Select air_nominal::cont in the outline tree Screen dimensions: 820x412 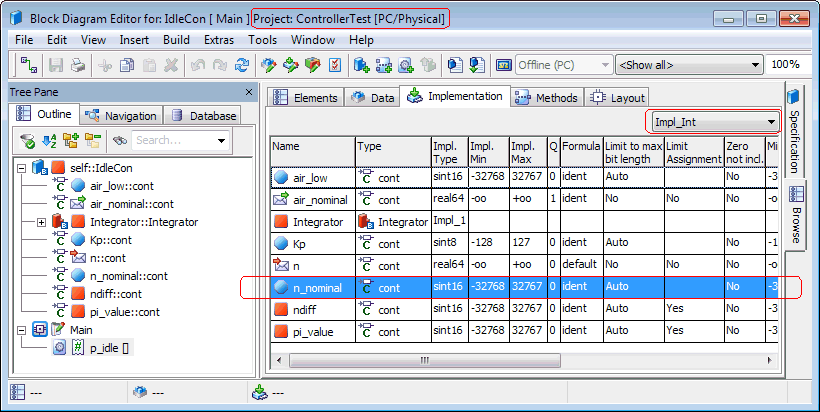[132, 204]
